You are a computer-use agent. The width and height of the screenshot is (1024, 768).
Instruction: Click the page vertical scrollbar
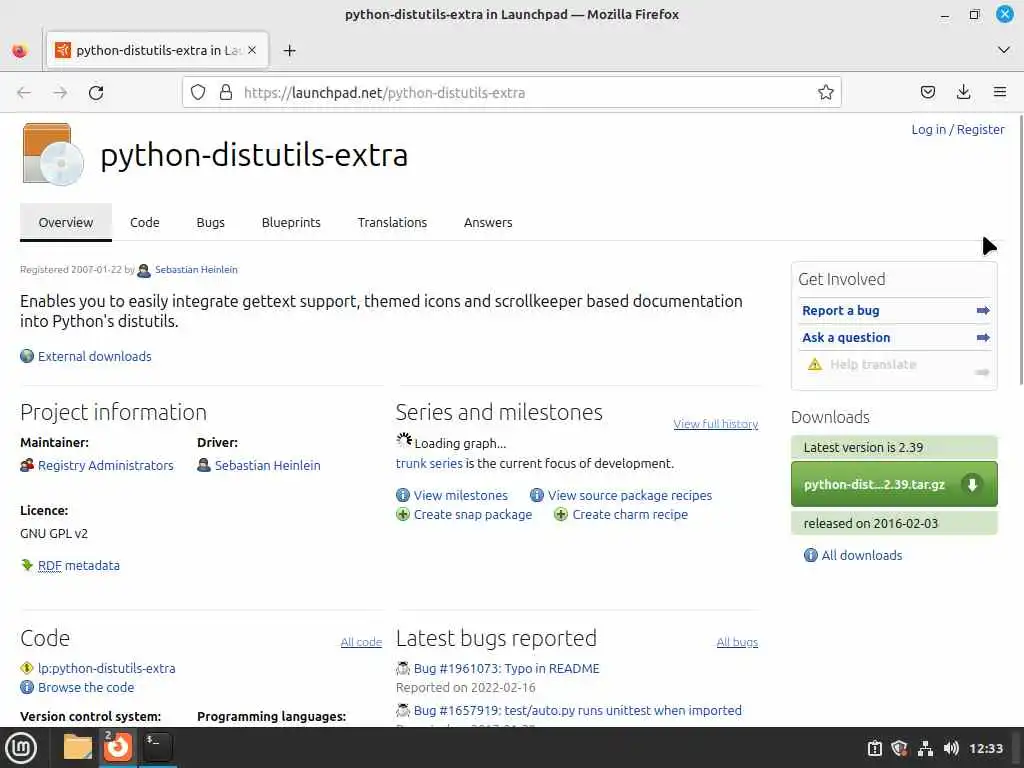tap(1020, 248)
